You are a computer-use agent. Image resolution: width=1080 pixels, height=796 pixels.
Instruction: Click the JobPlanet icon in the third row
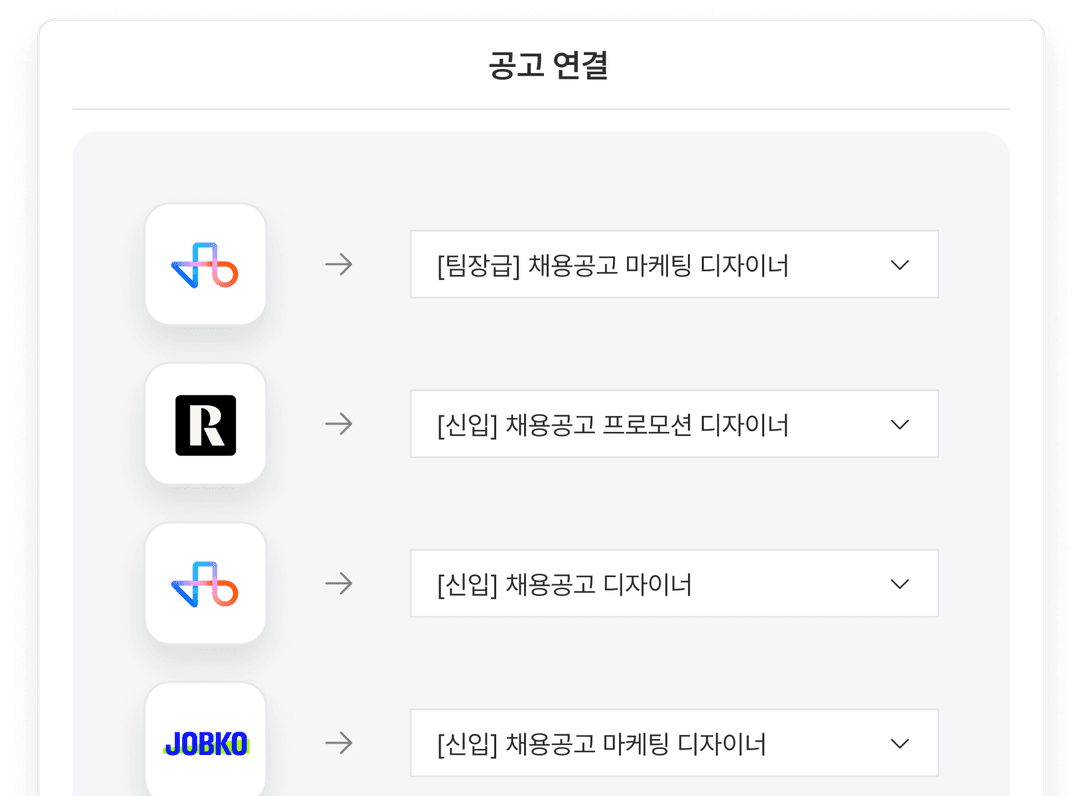click(205, 583)
